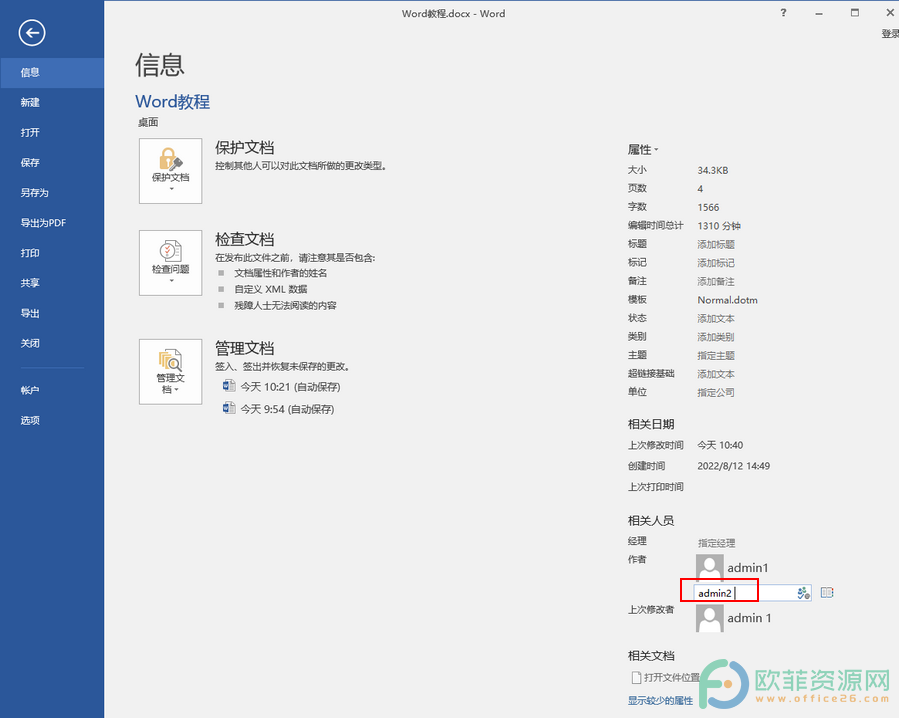899x718 pixels.
Task: Click the author input field containing admin2
Action: click(752, 593)
